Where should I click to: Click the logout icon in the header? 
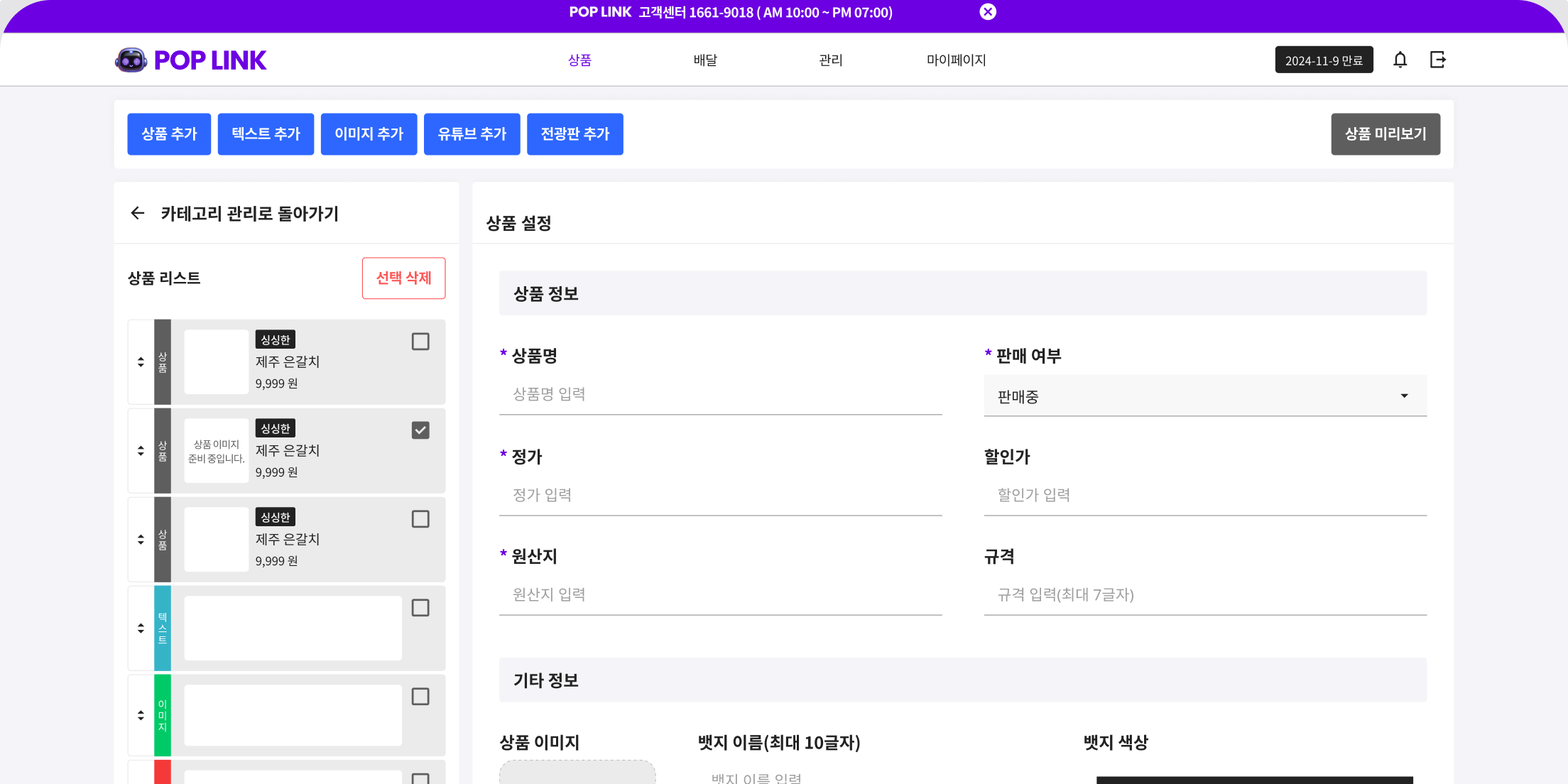click(1438, 60)
